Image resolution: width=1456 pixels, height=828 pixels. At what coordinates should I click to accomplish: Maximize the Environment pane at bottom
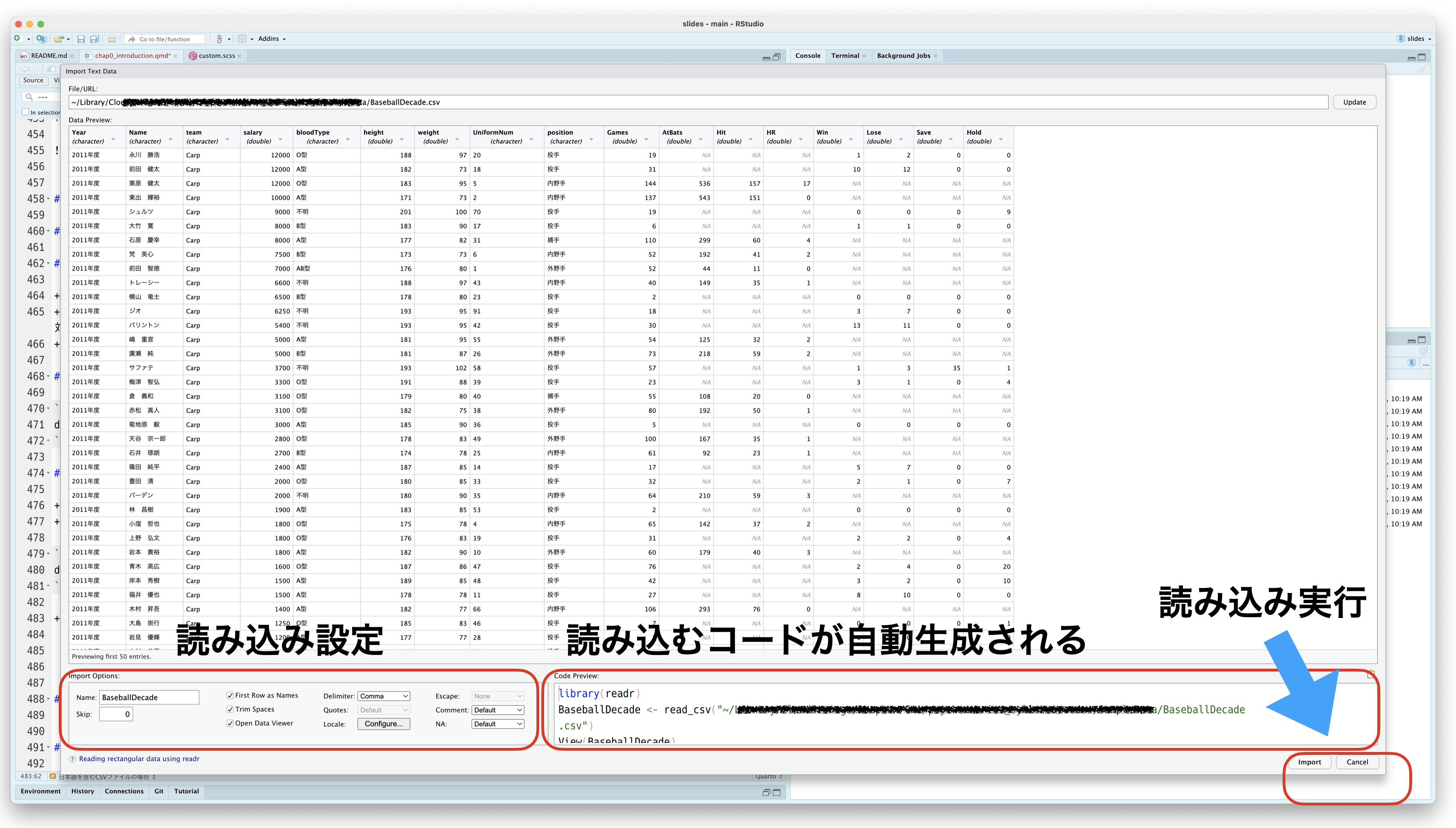[x=776, y=792]
